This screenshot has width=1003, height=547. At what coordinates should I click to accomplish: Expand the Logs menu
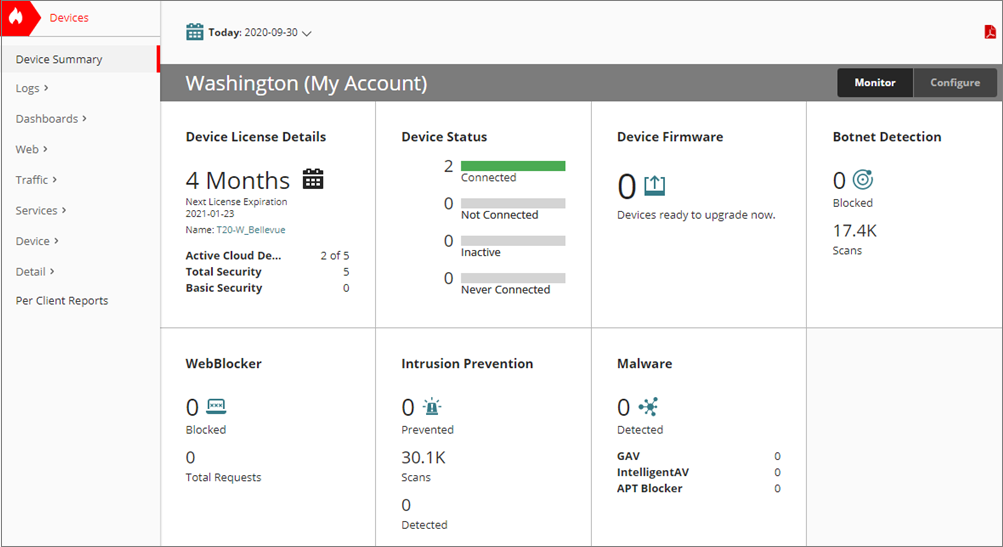point(32,88)
